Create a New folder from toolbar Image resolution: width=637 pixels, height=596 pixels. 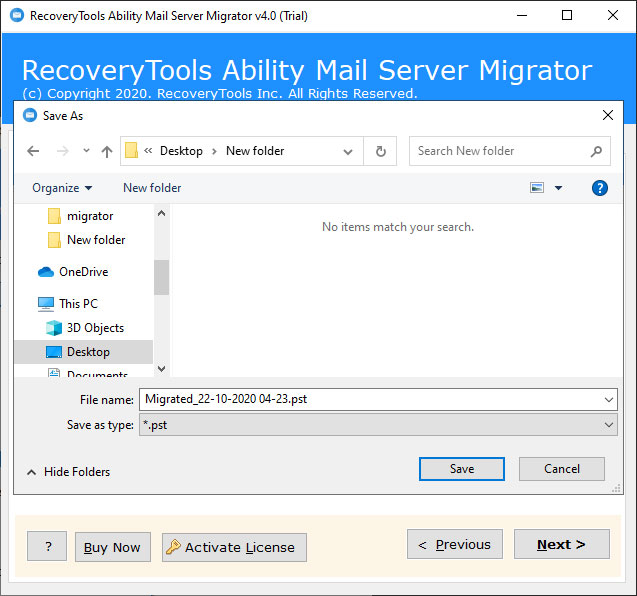tap(152, 188)
